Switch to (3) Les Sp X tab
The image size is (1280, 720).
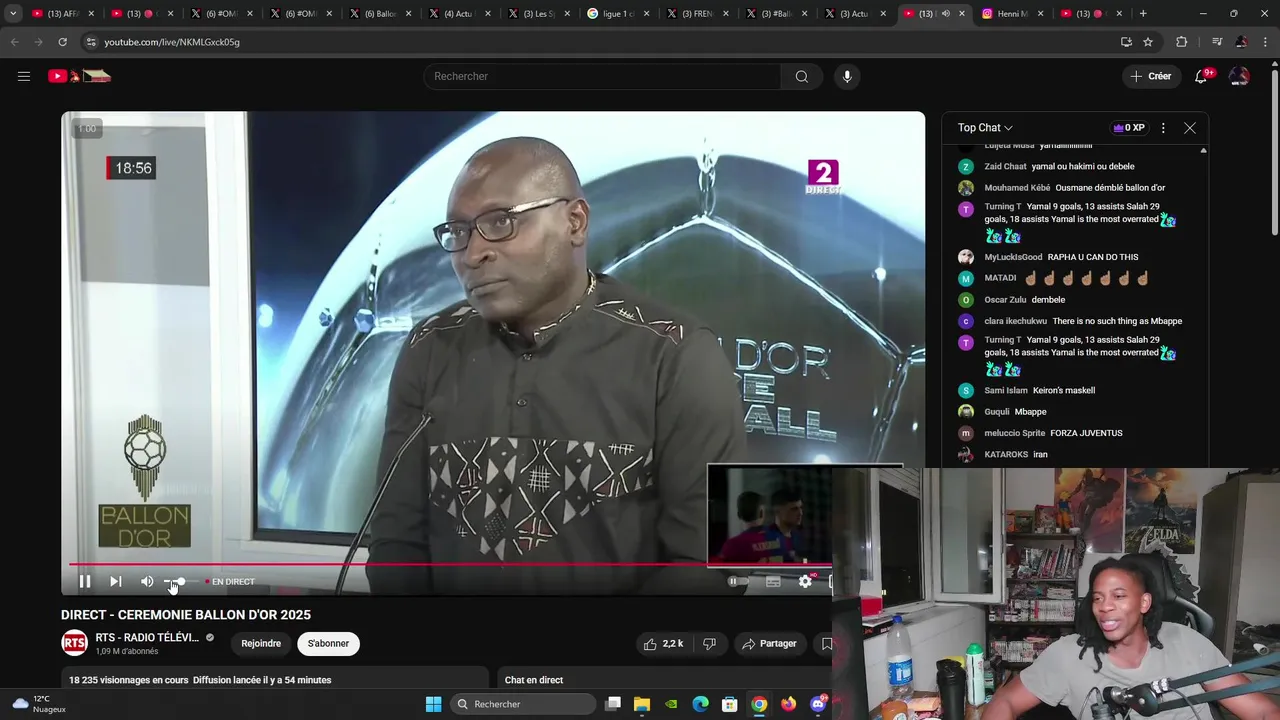click(x=539, y=14)
